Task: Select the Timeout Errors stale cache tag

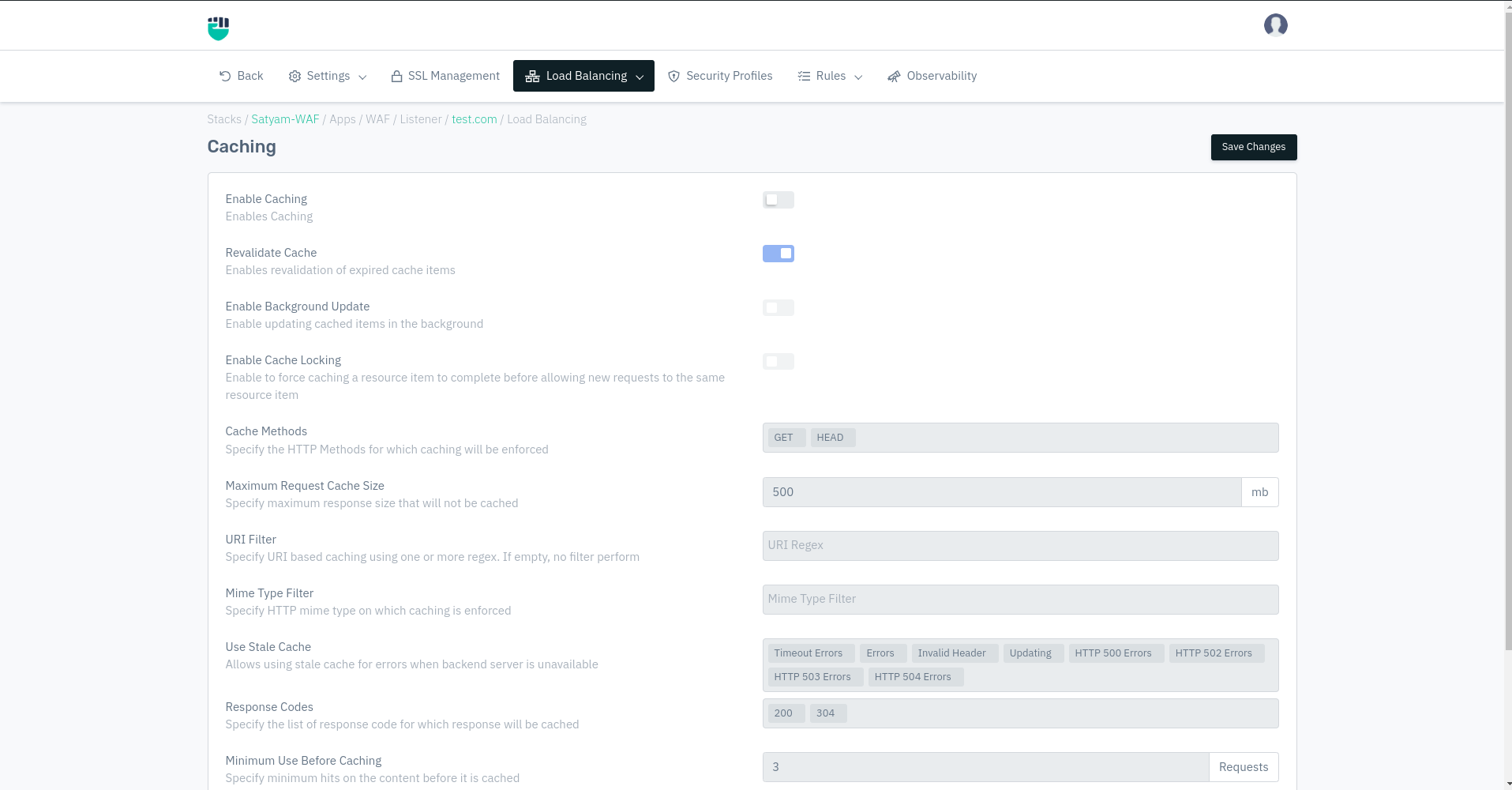Action: pyautogui.click(x=812, y=653)
